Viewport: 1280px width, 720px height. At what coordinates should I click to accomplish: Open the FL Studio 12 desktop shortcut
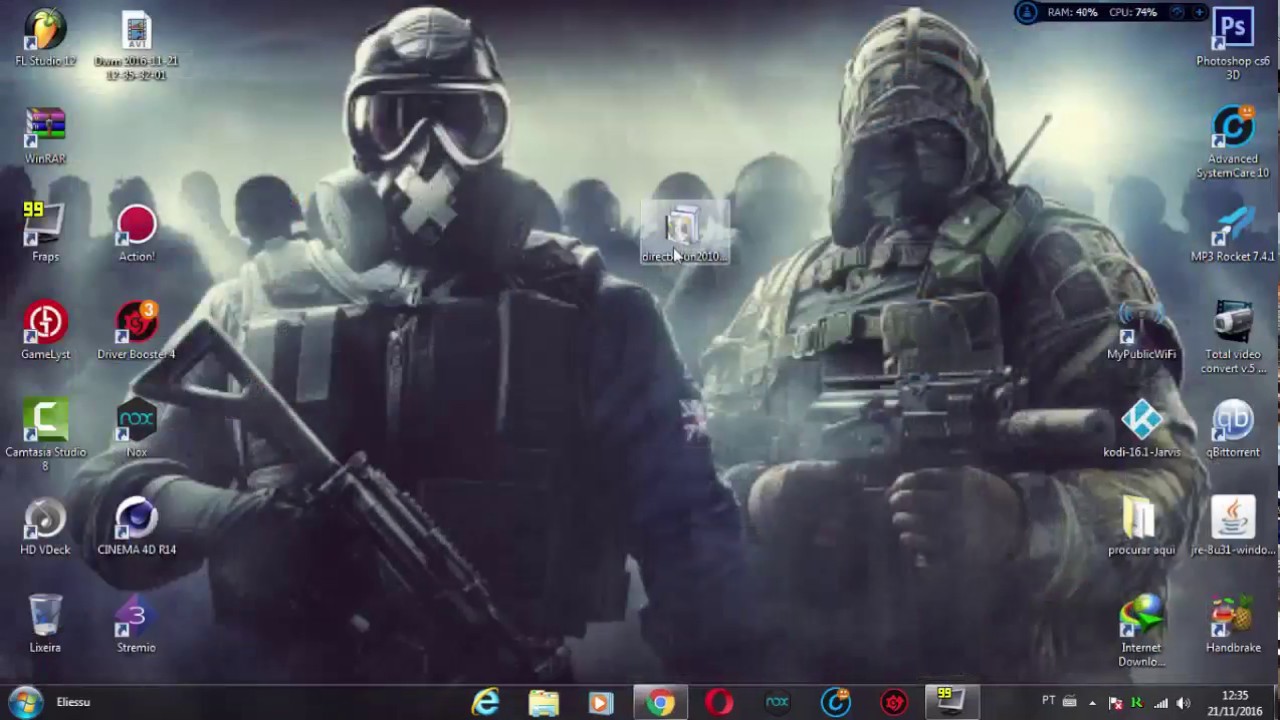pyautogui.click(x=45, y=38)
